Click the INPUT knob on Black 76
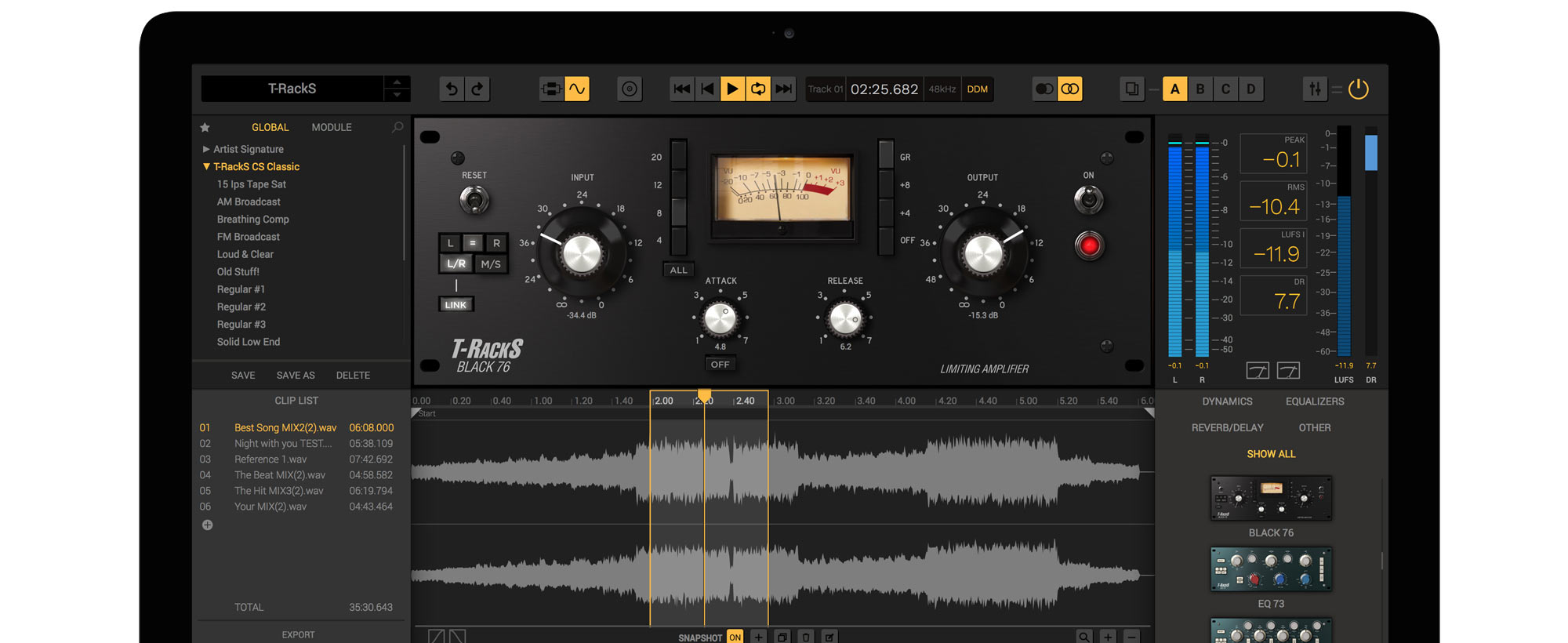1568x643 pixels. tap(582, 254)
